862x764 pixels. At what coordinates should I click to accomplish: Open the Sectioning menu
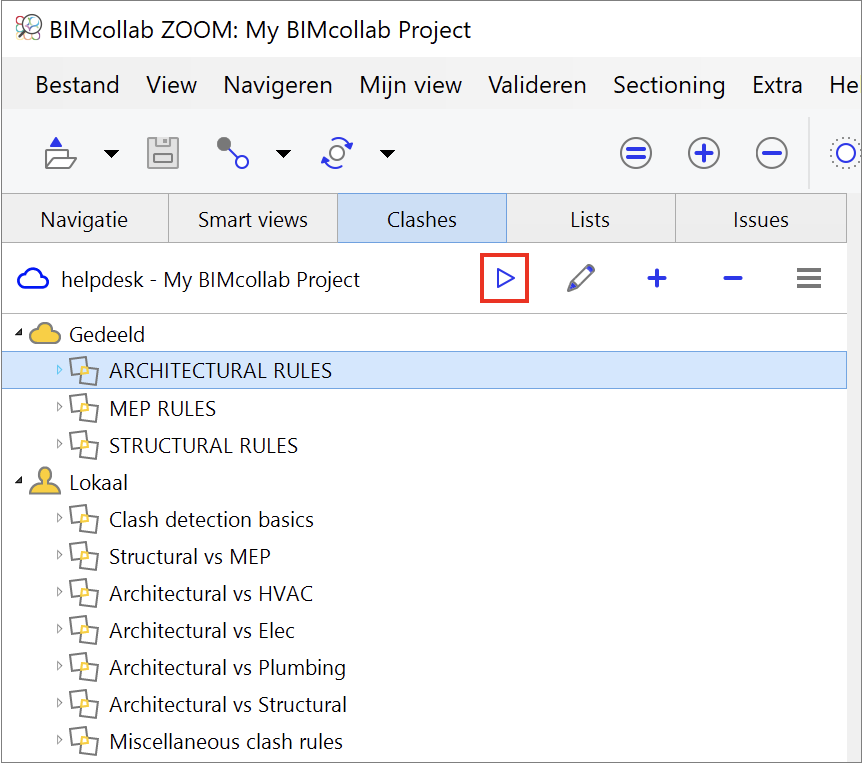pyautogui.click(x=669, y=85)
